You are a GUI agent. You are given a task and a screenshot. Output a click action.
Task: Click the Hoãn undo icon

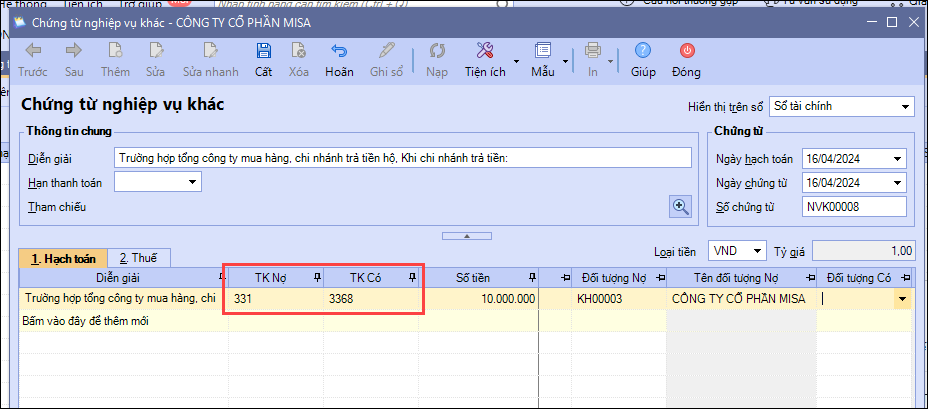pyautogui.click(x=338, y=51)
